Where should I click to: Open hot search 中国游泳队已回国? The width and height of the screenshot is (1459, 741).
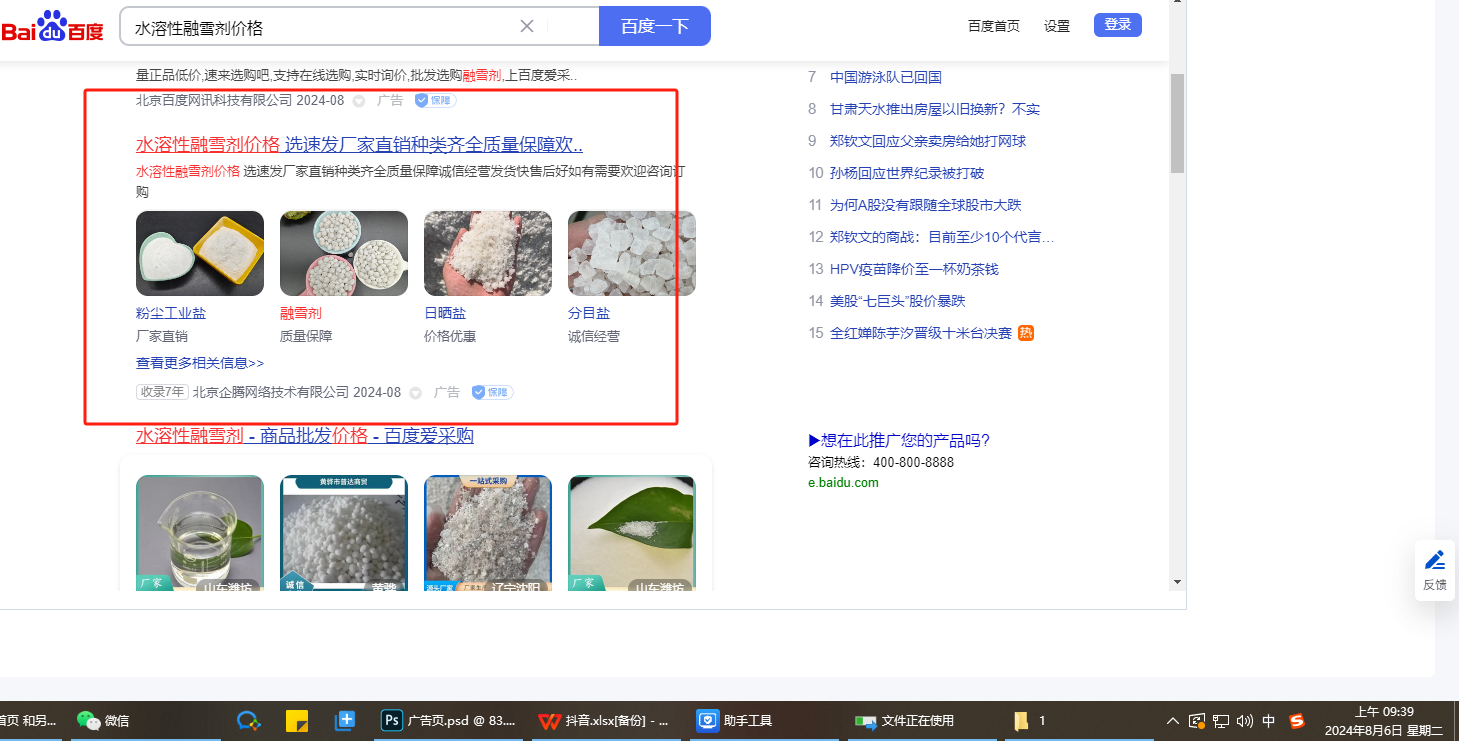886,77
